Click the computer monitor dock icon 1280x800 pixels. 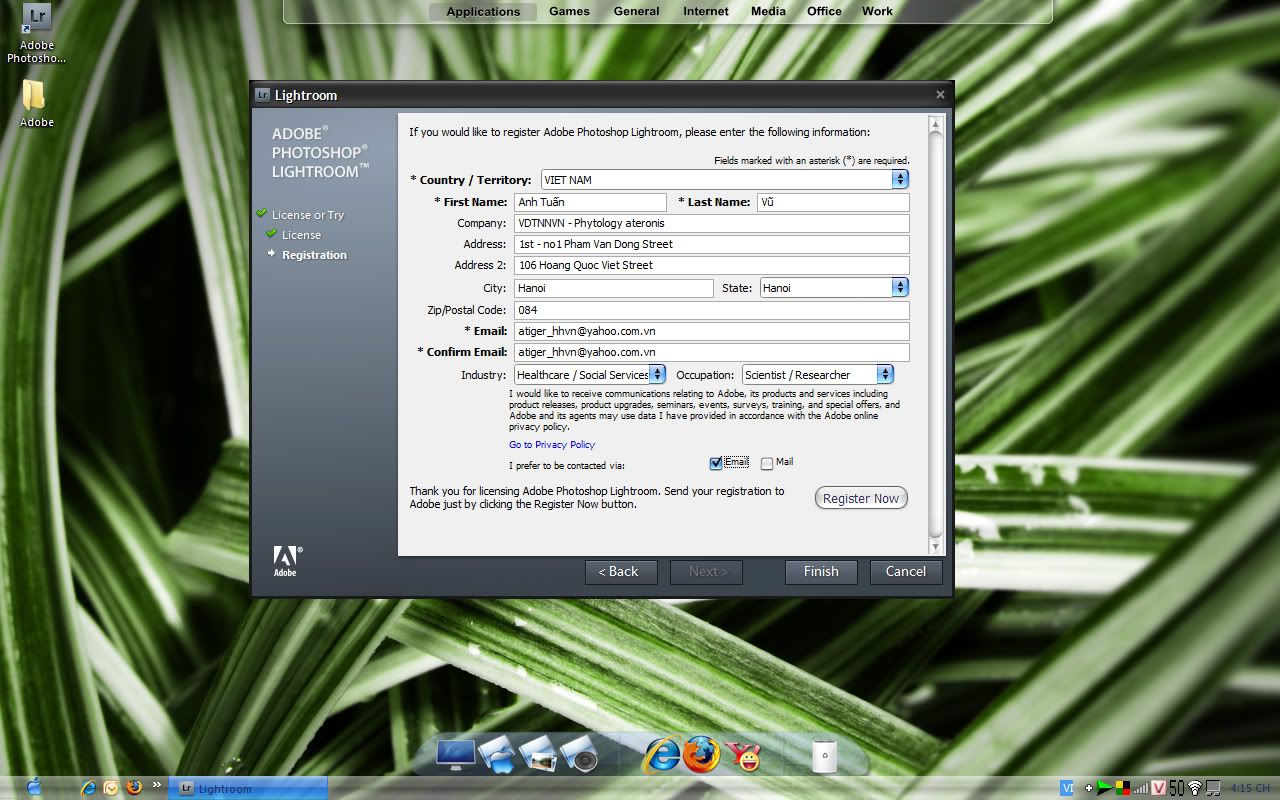[x=455, y=755]
